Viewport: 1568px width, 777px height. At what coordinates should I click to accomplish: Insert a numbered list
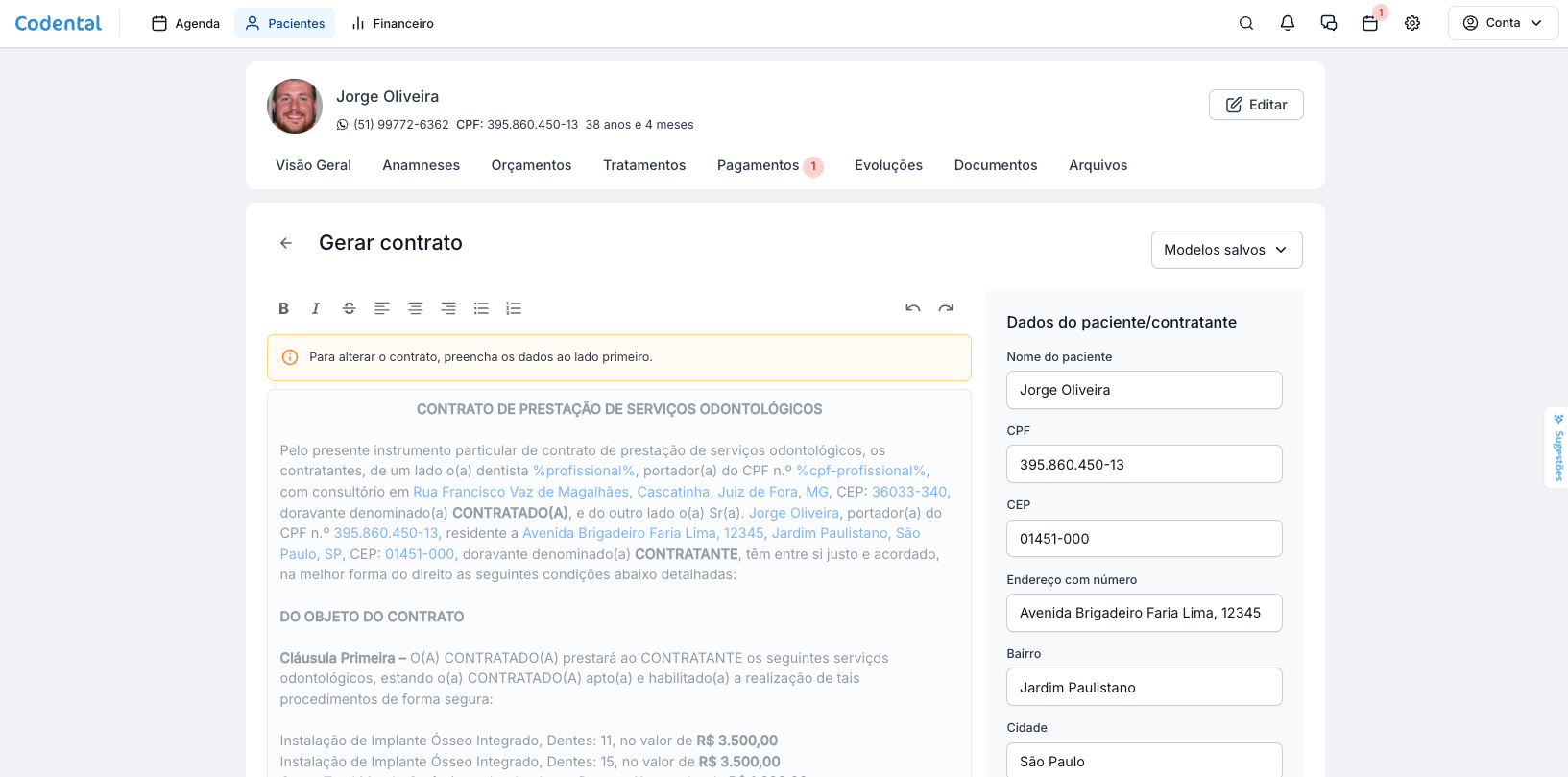tap(514, 308)
